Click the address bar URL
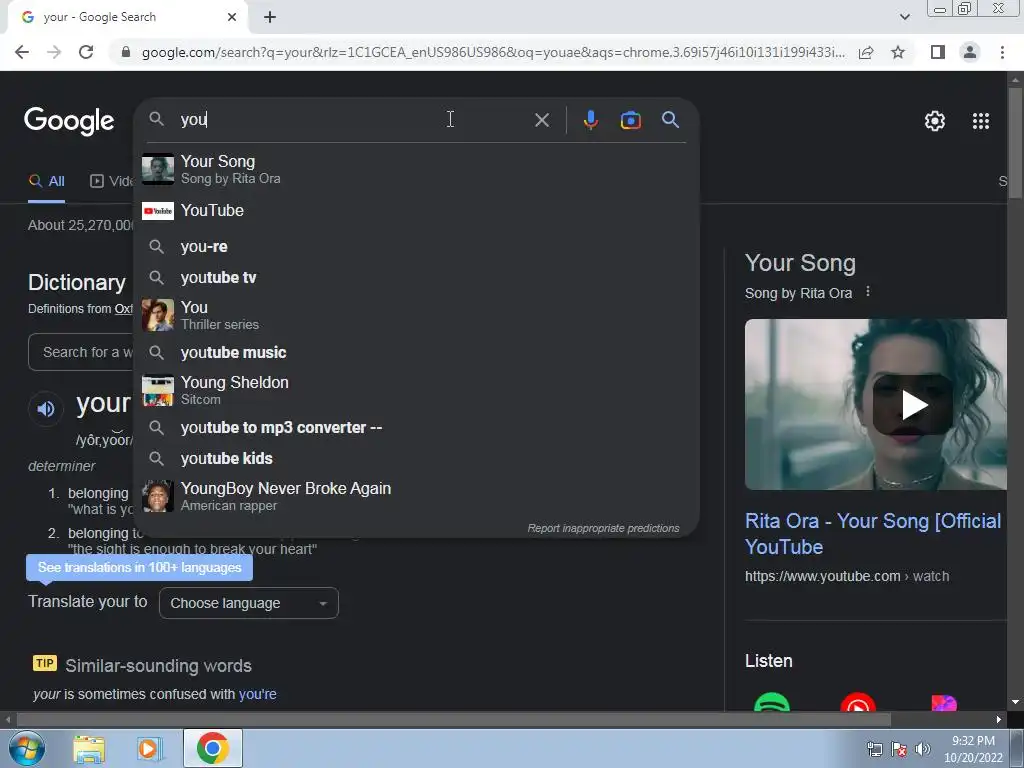The height and width of the screenshot is (768, 1024). [493, 52]
